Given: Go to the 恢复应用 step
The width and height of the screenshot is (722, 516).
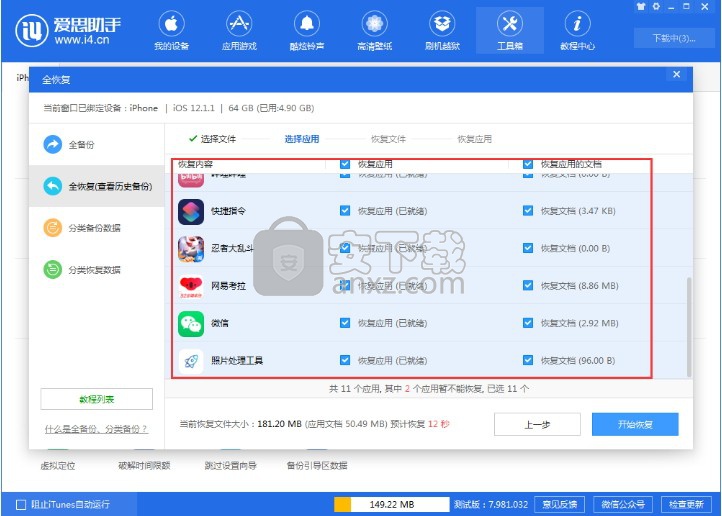Looking at the screenshot, I should [x=474, y=139].
